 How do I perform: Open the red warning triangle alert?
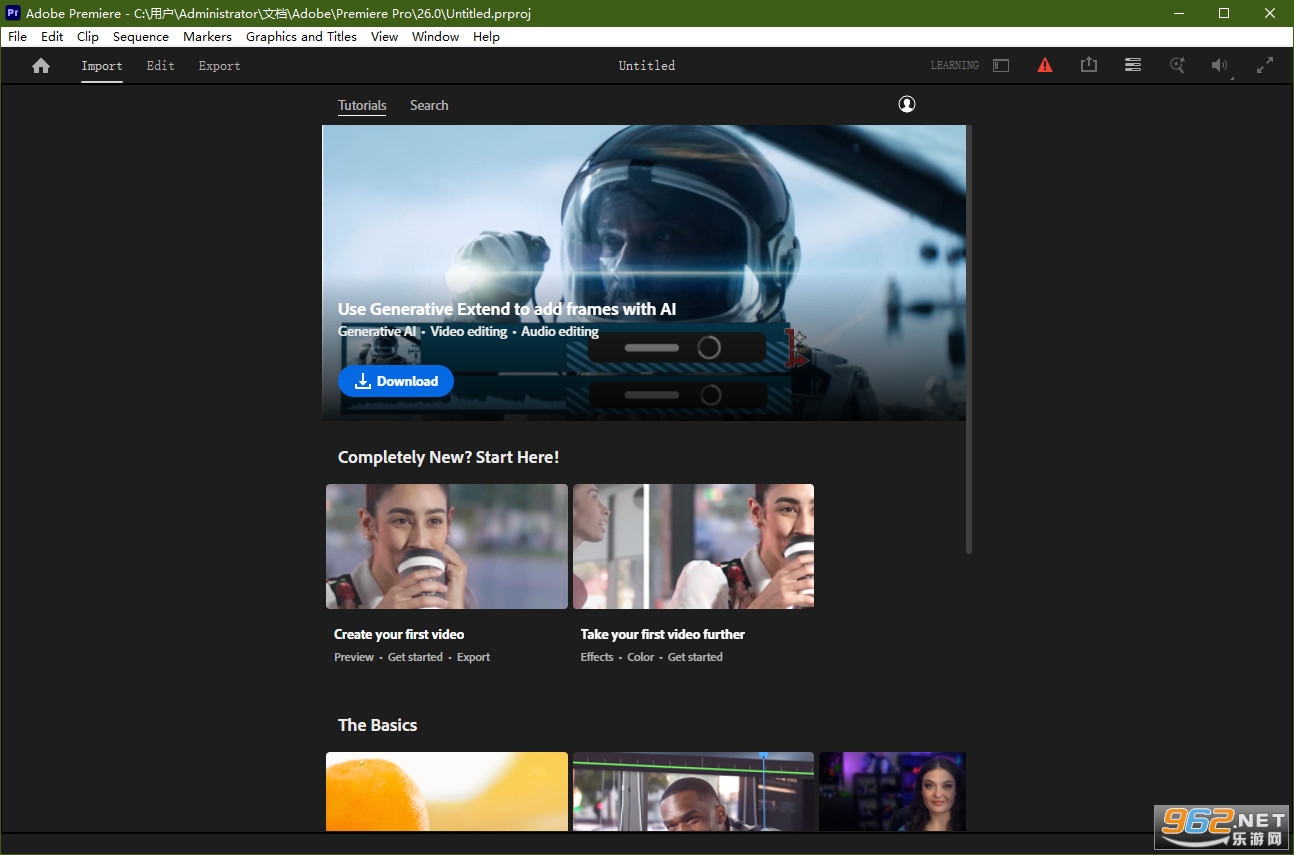click(1045, 65)
